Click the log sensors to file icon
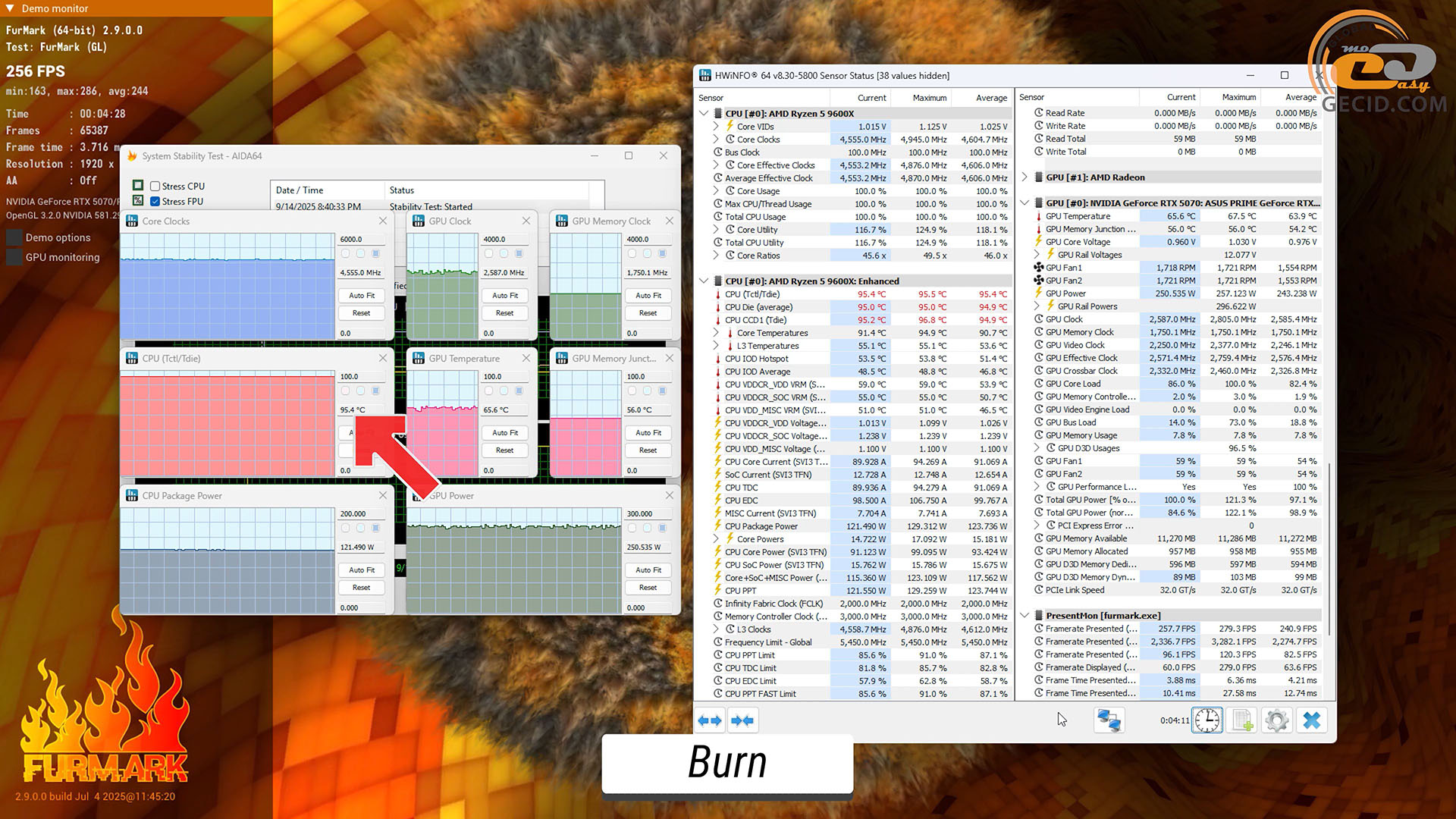The height and width of the screenshot is (819, 1456). click(x=1242, y=720)
